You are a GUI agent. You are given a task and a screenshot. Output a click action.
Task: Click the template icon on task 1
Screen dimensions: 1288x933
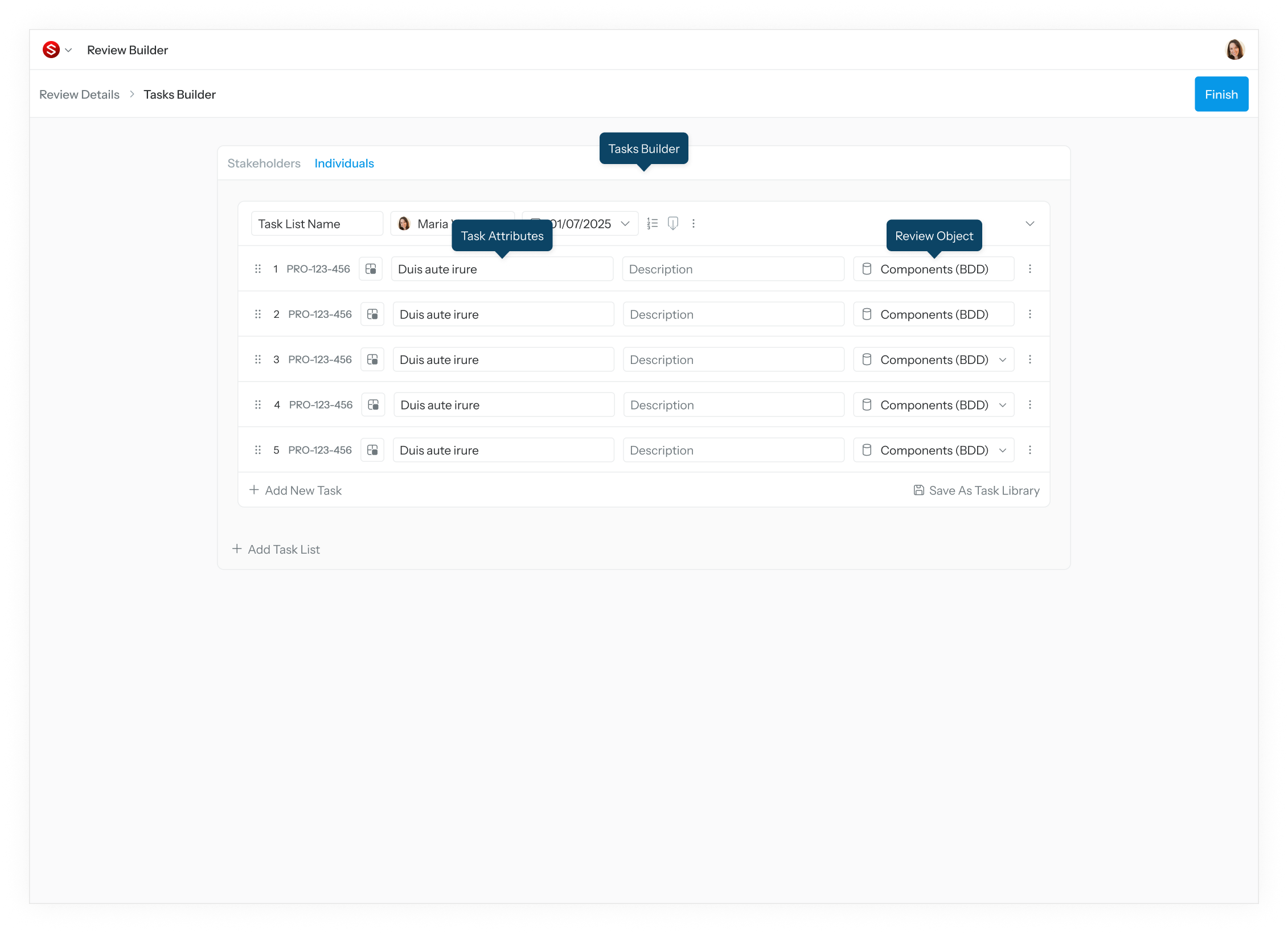coord(371,269)
